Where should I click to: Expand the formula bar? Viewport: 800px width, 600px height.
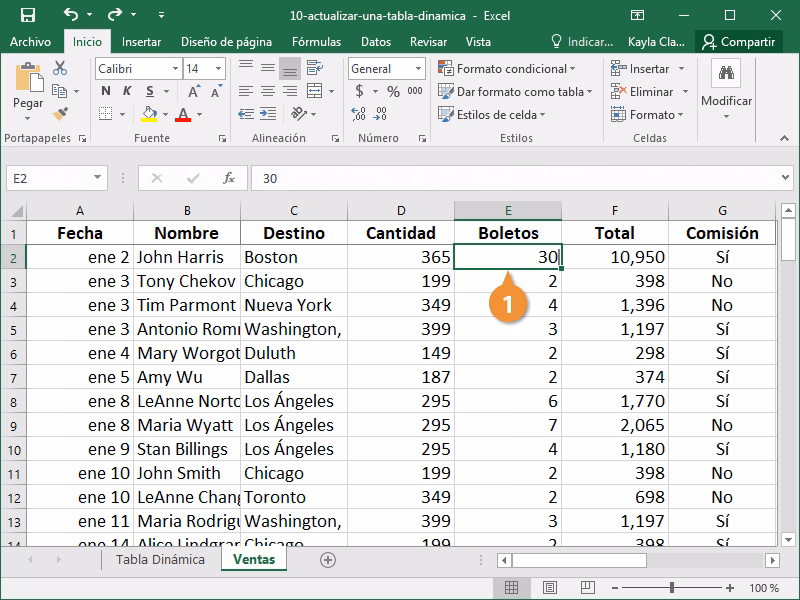tap(785, 178)
